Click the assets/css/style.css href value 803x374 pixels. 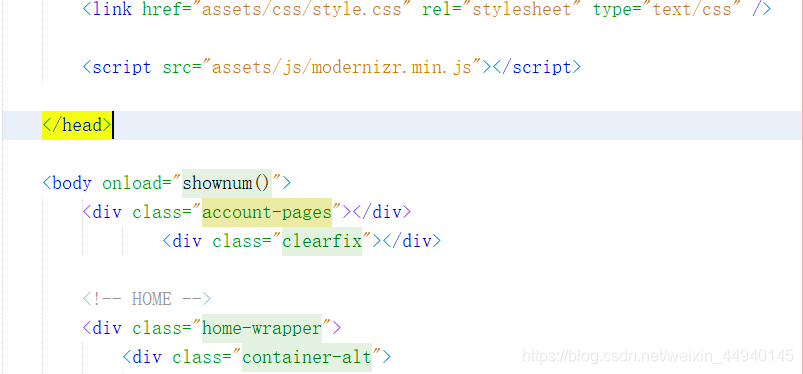click(302, 9)
